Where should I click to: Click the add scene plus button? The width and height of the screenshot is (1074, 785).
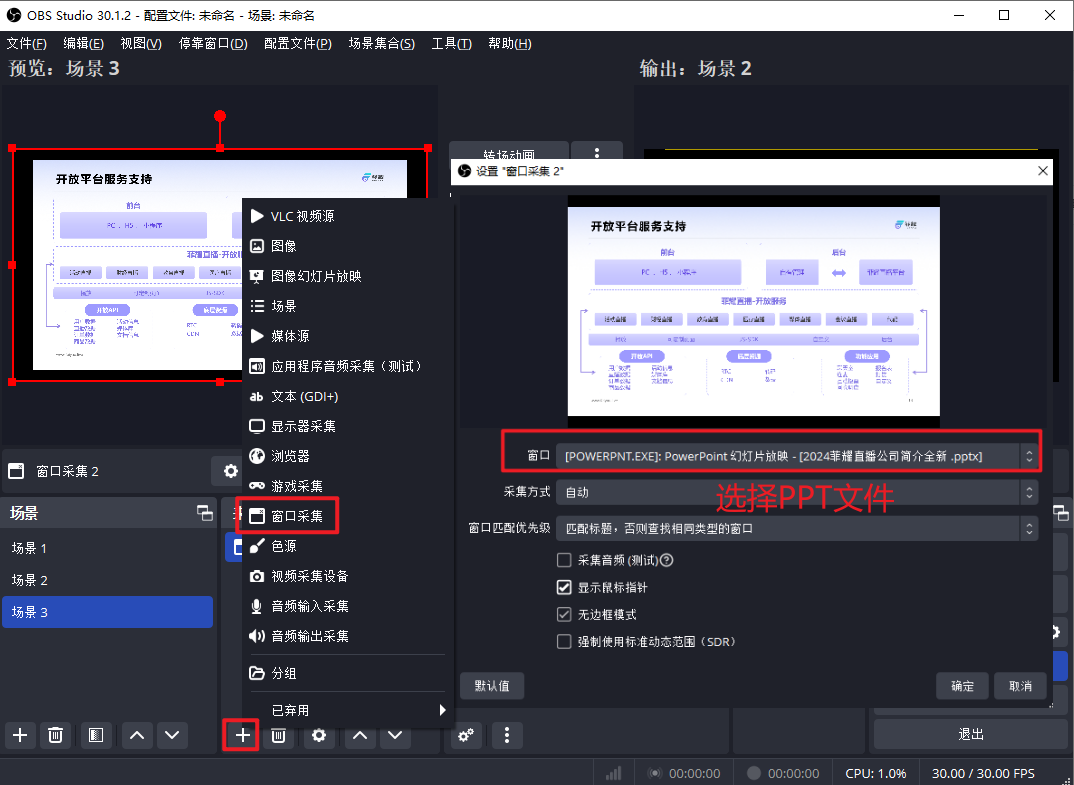(20, 736)
